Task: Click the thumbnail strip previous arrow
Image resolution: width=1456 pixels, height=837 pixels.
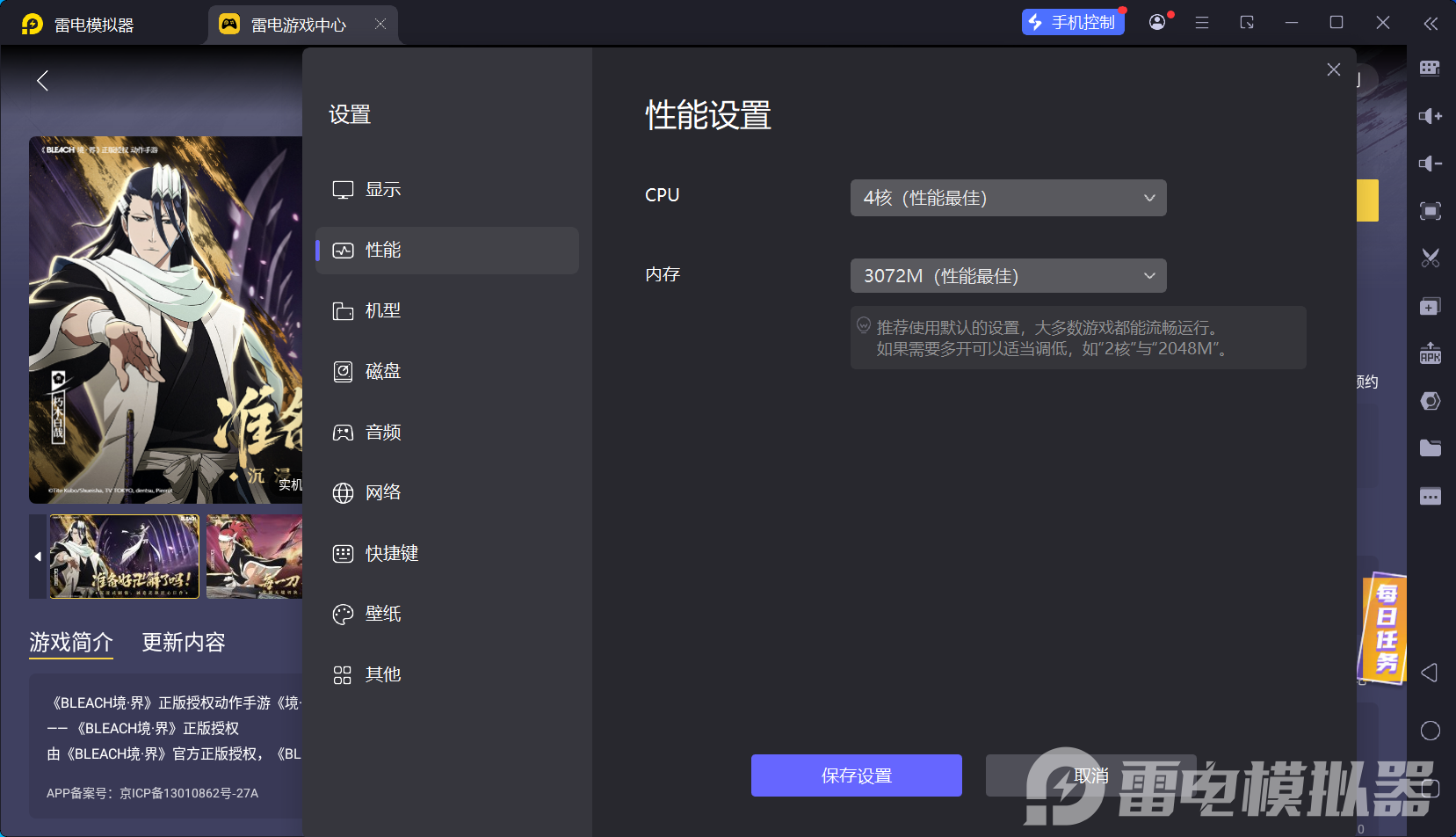Action: click(x=38, y=557)
